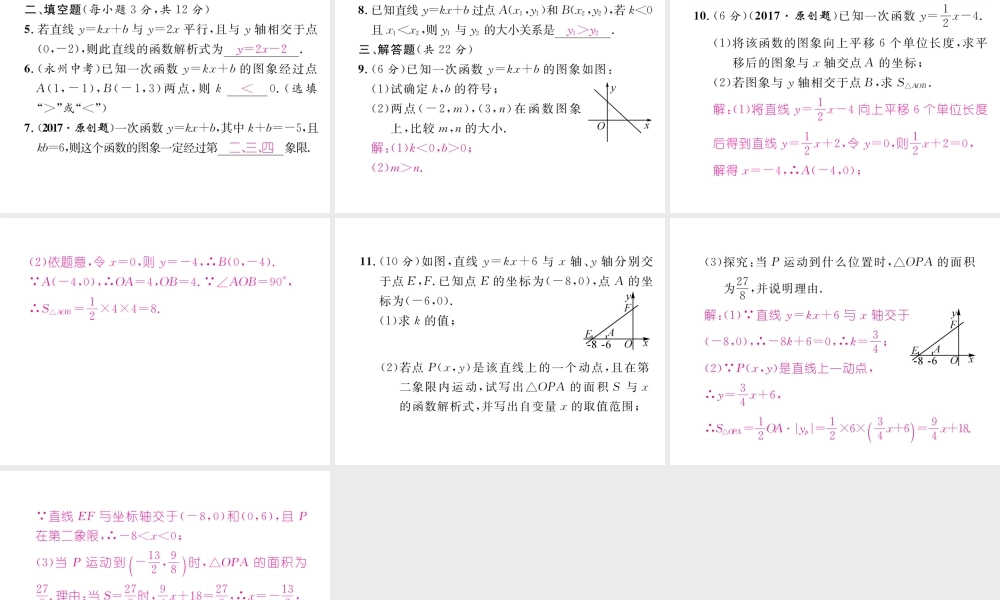
Task: Open the slide thumbnail starting with 直线EF与坐标轴
Action: click(x=165, y=536)
